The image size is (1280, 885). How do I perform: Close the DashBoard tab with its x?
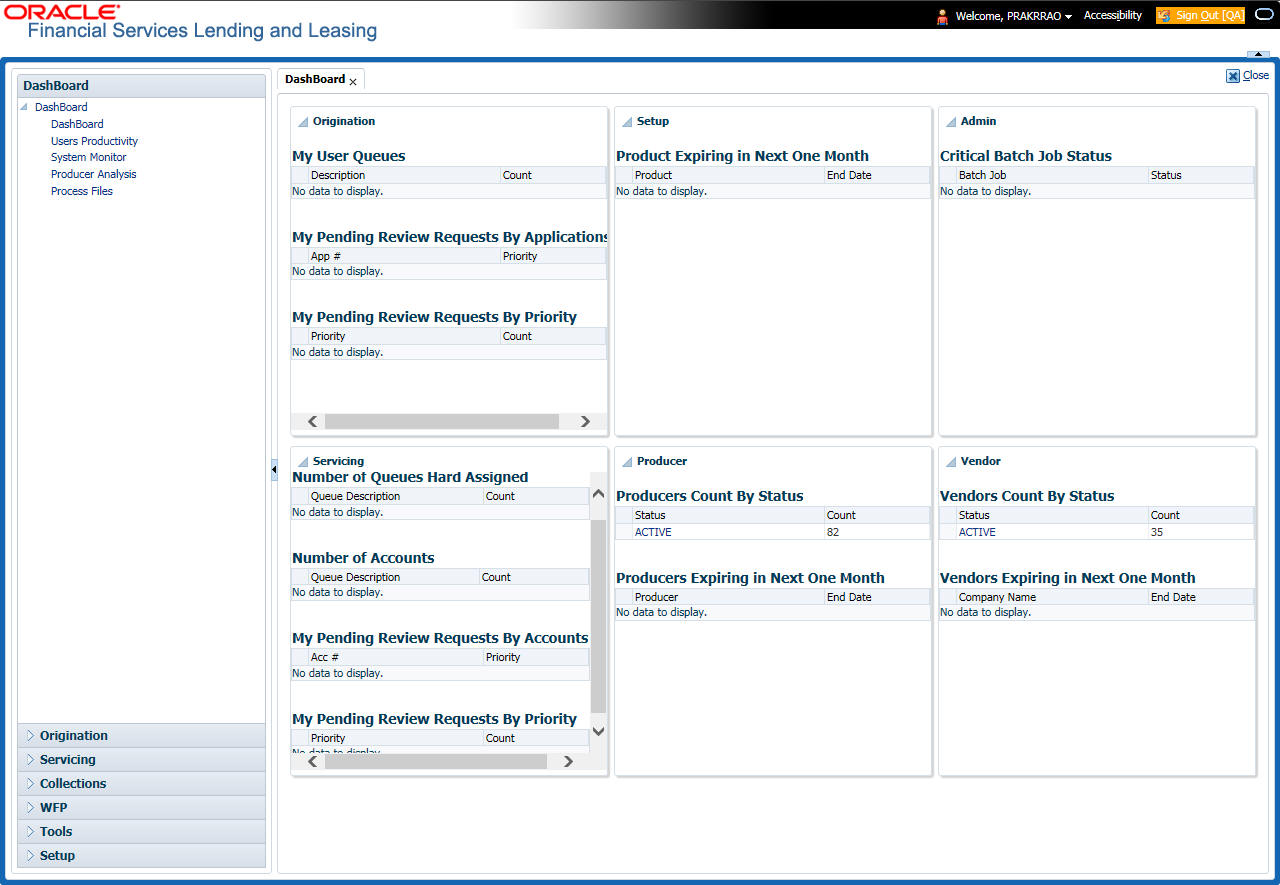click(x=353, y=81)
